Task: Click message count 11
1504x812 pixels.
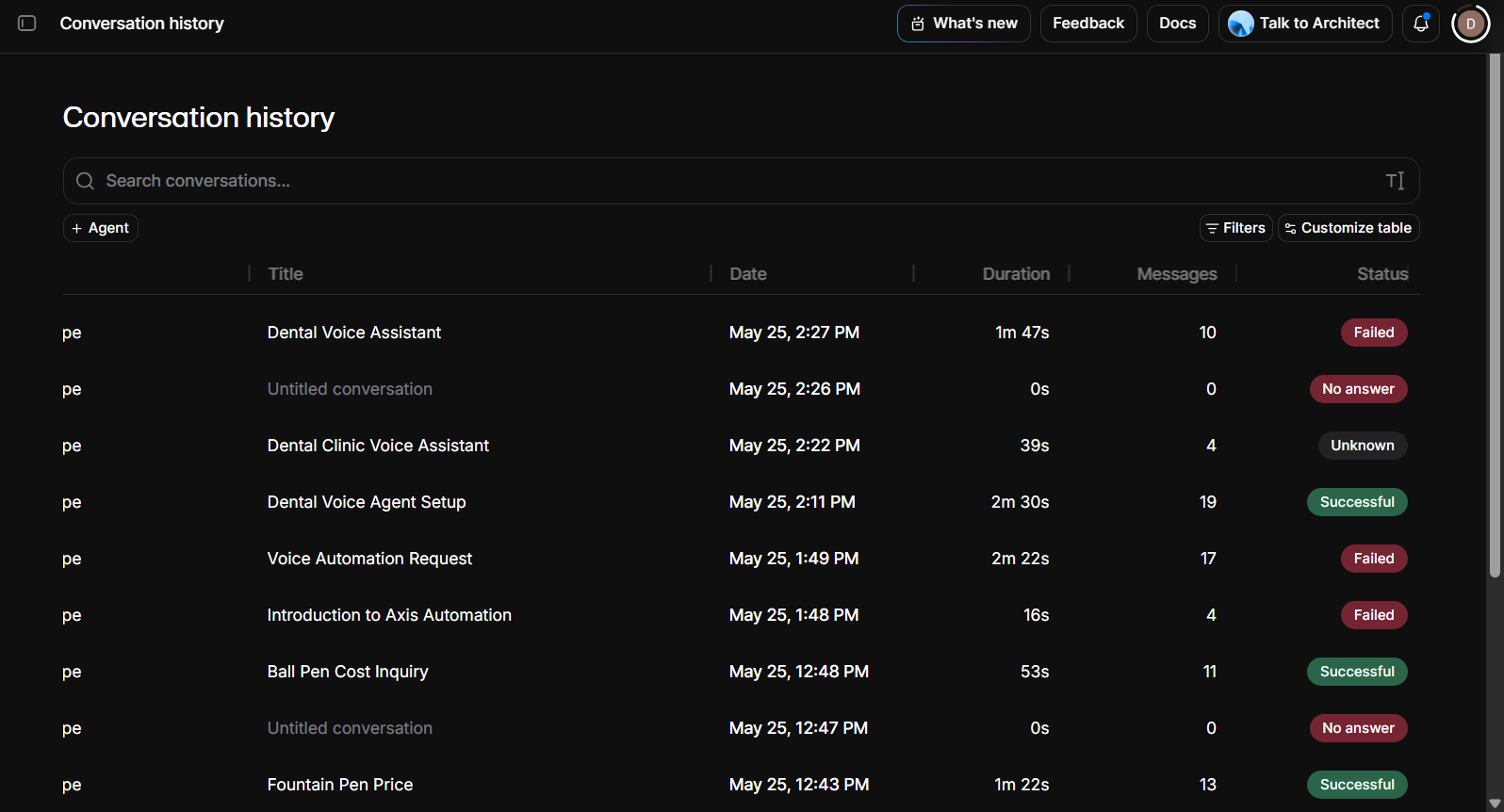Action: pos(1210,672)
